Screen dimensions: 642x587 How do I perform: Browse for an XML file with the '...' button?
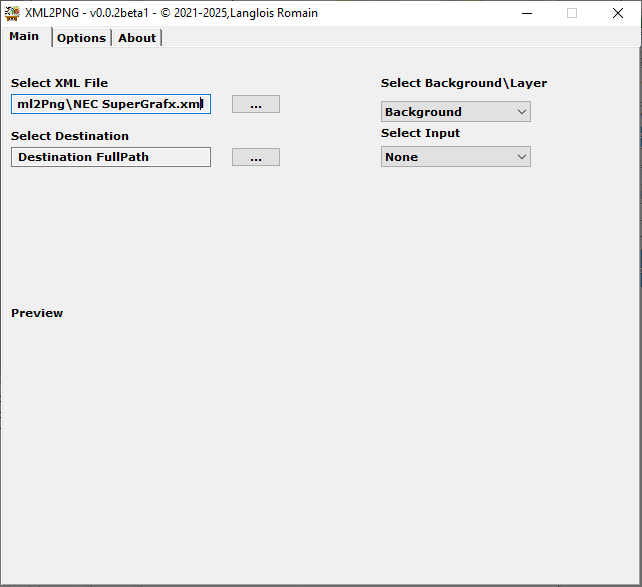[256, 104]
